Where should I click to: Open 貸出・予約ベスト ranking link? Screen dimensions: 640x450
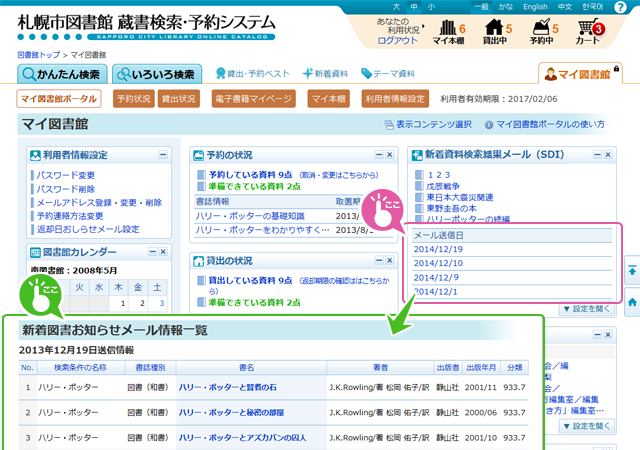[x=253, y=74]
